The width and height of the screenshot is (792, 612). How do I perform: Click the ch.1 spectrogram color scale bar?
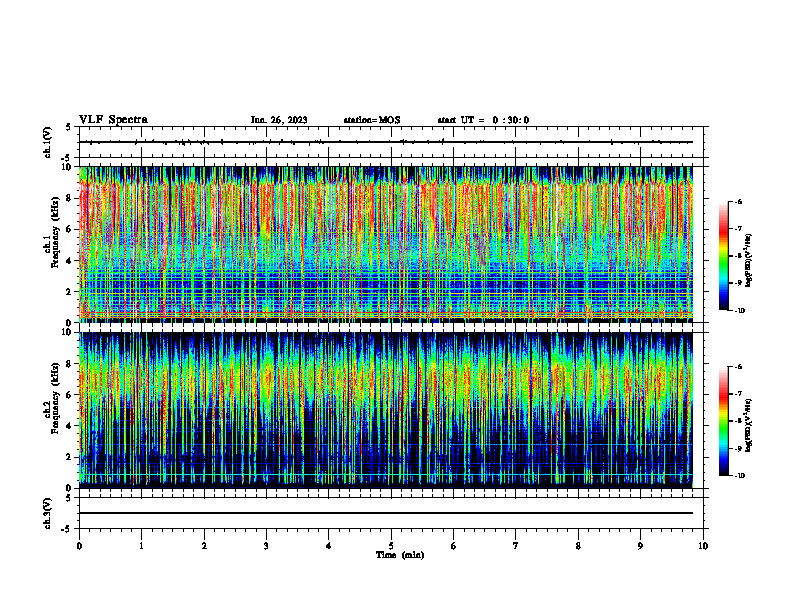point(723,256)
